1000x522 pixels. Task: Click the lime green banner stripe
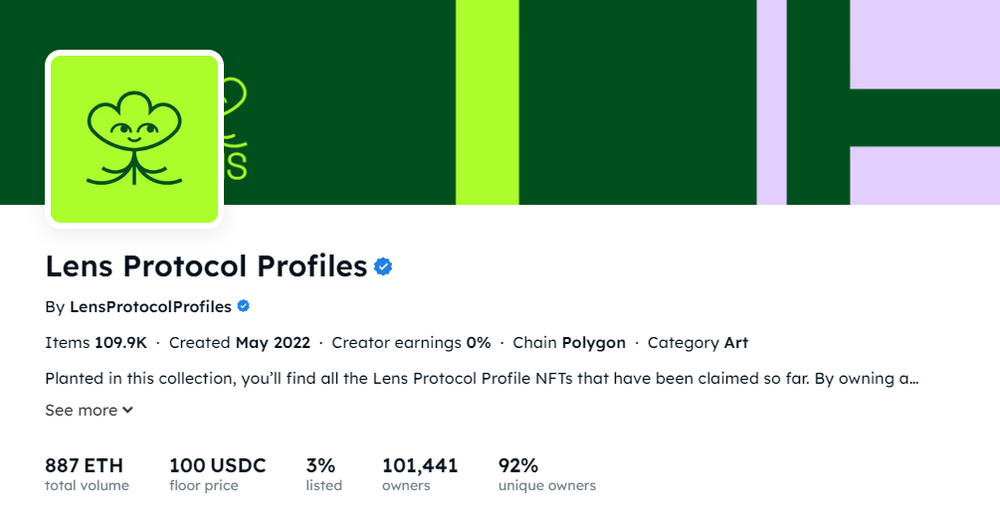click(487, 102)
